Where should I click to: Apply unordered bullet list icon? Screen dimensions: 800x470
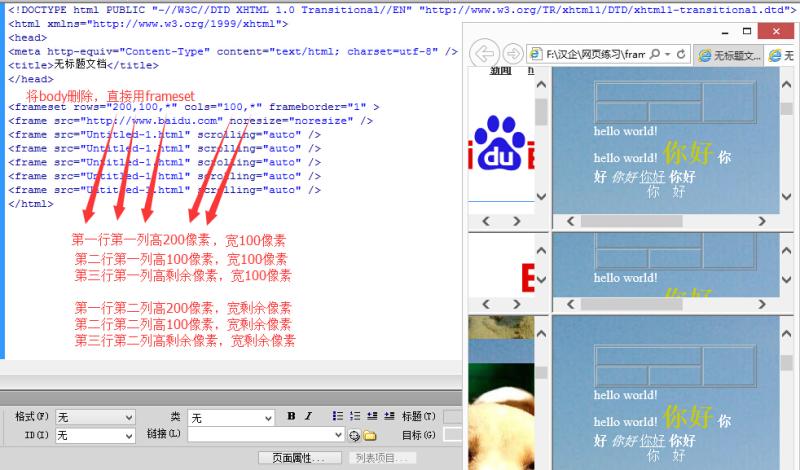click(338, 416)
